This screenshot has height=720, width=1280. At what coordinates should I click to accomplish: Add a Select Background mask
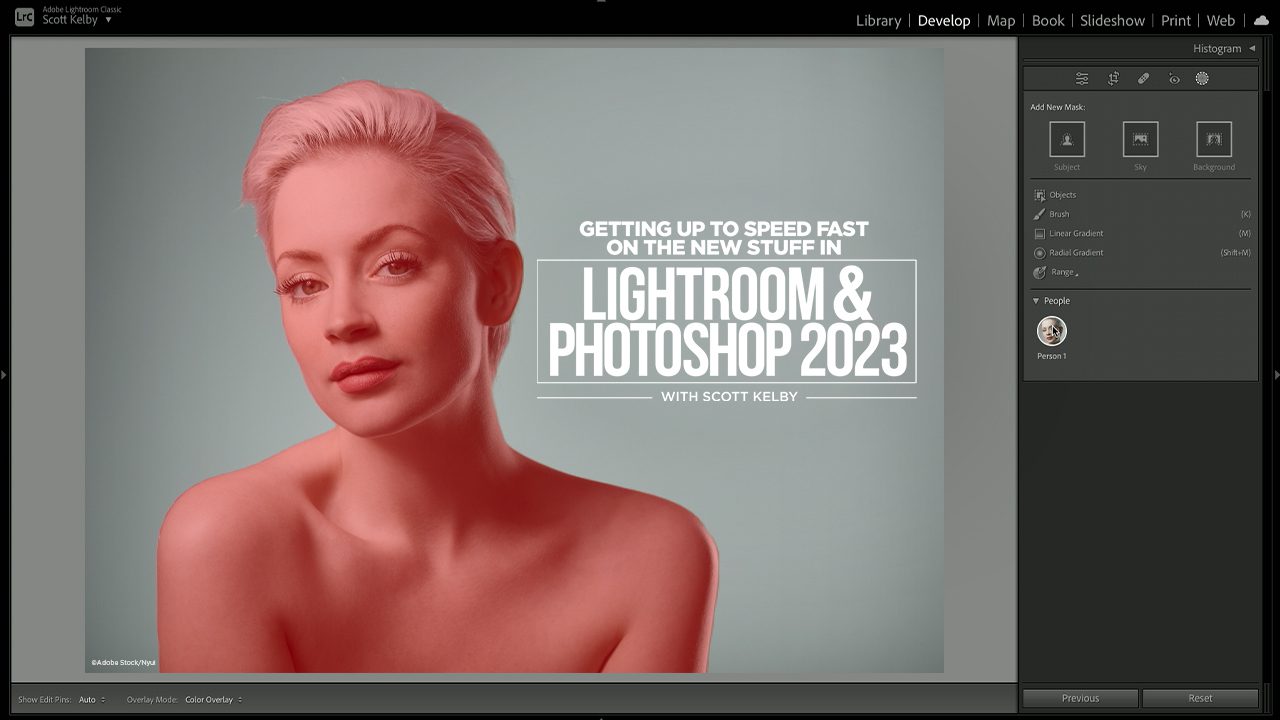[1214, 140]
